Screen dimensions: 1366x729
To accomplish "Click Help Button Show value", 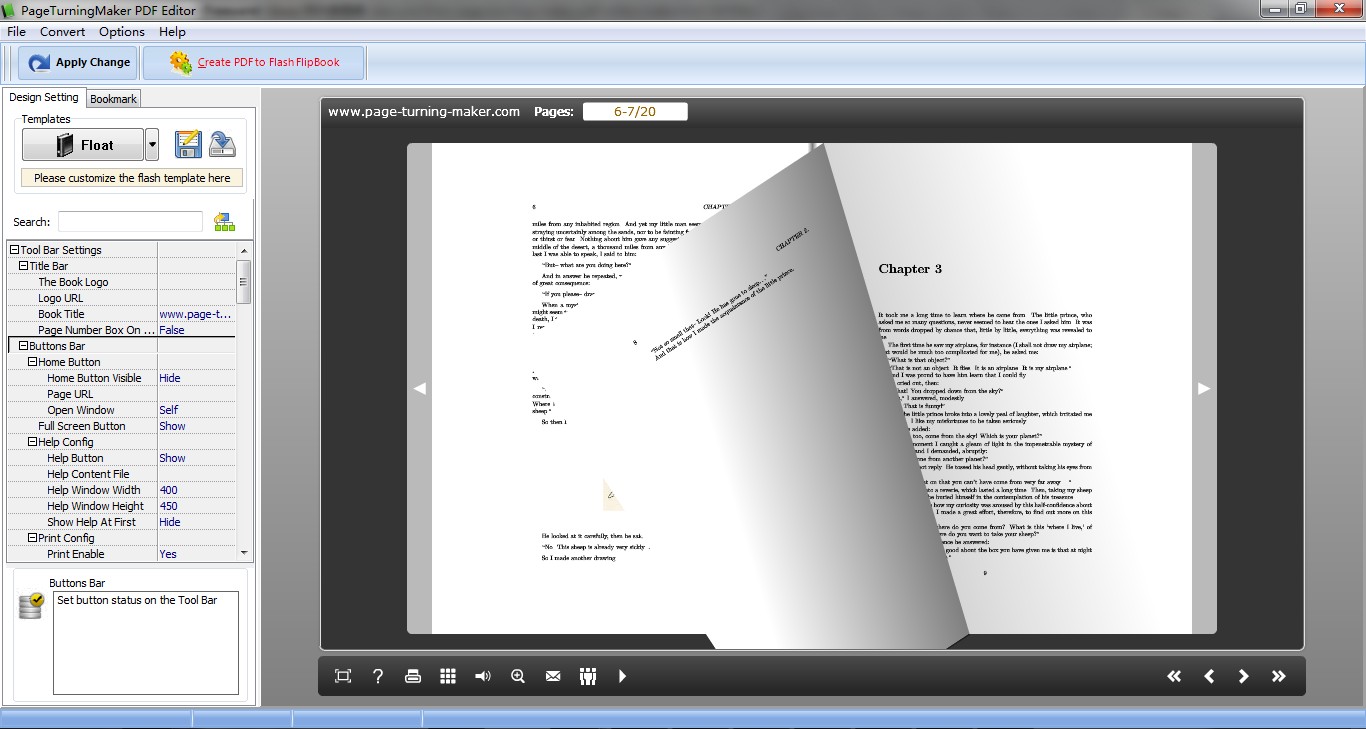I will point(196,458).
